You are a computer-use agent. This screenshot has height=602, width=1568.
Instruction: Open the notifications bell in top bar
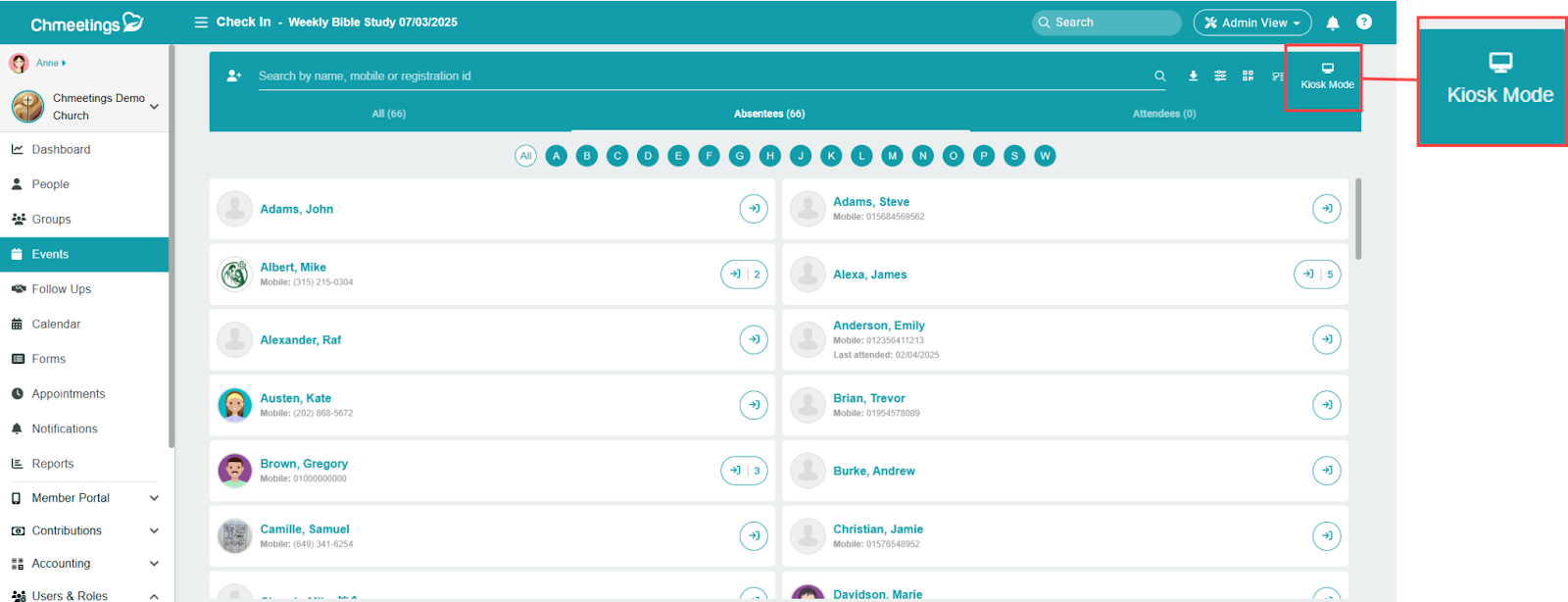(x=1333, y=23)
